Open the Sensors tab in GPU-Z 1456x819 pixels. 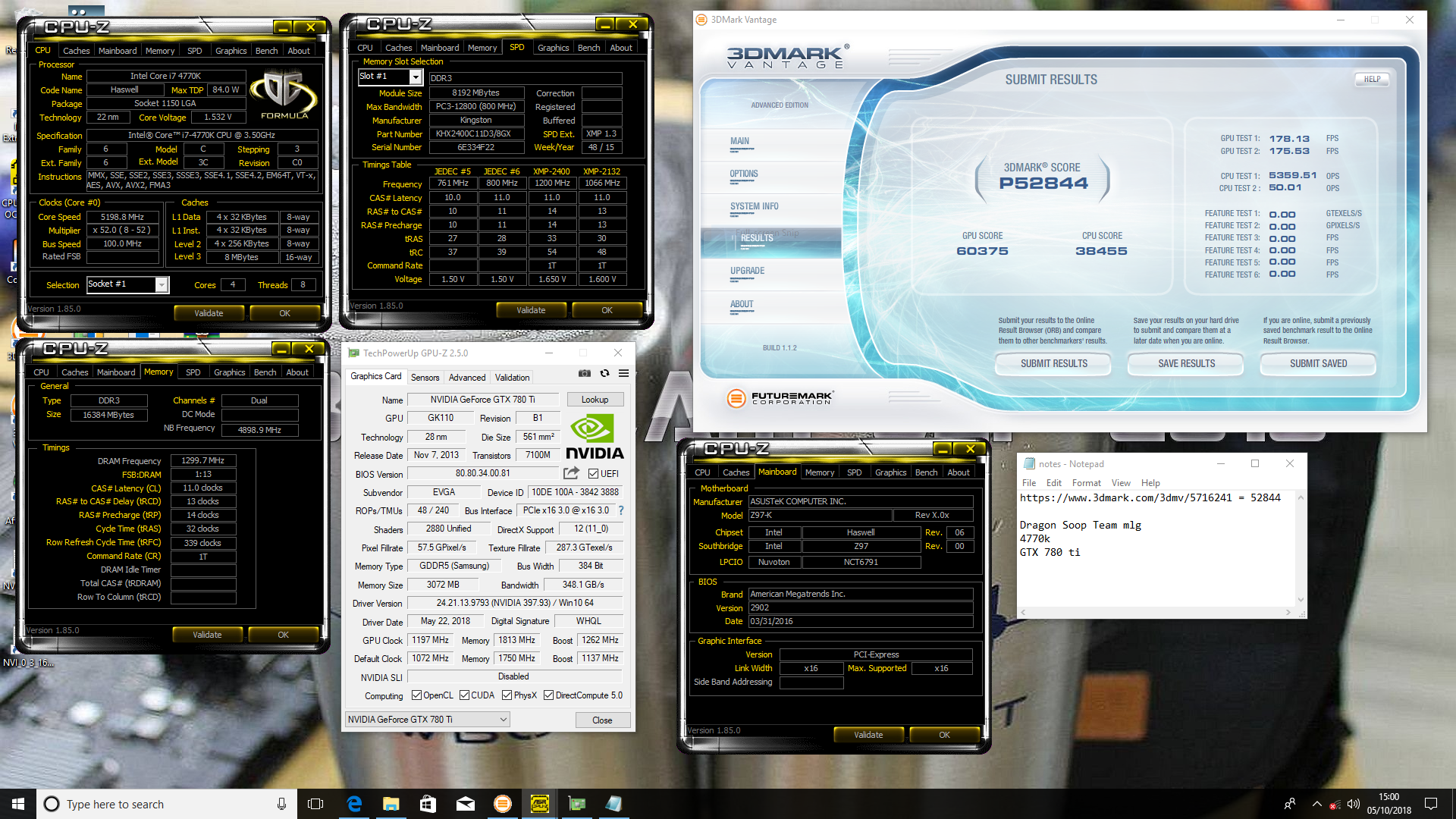click(425, 377)
